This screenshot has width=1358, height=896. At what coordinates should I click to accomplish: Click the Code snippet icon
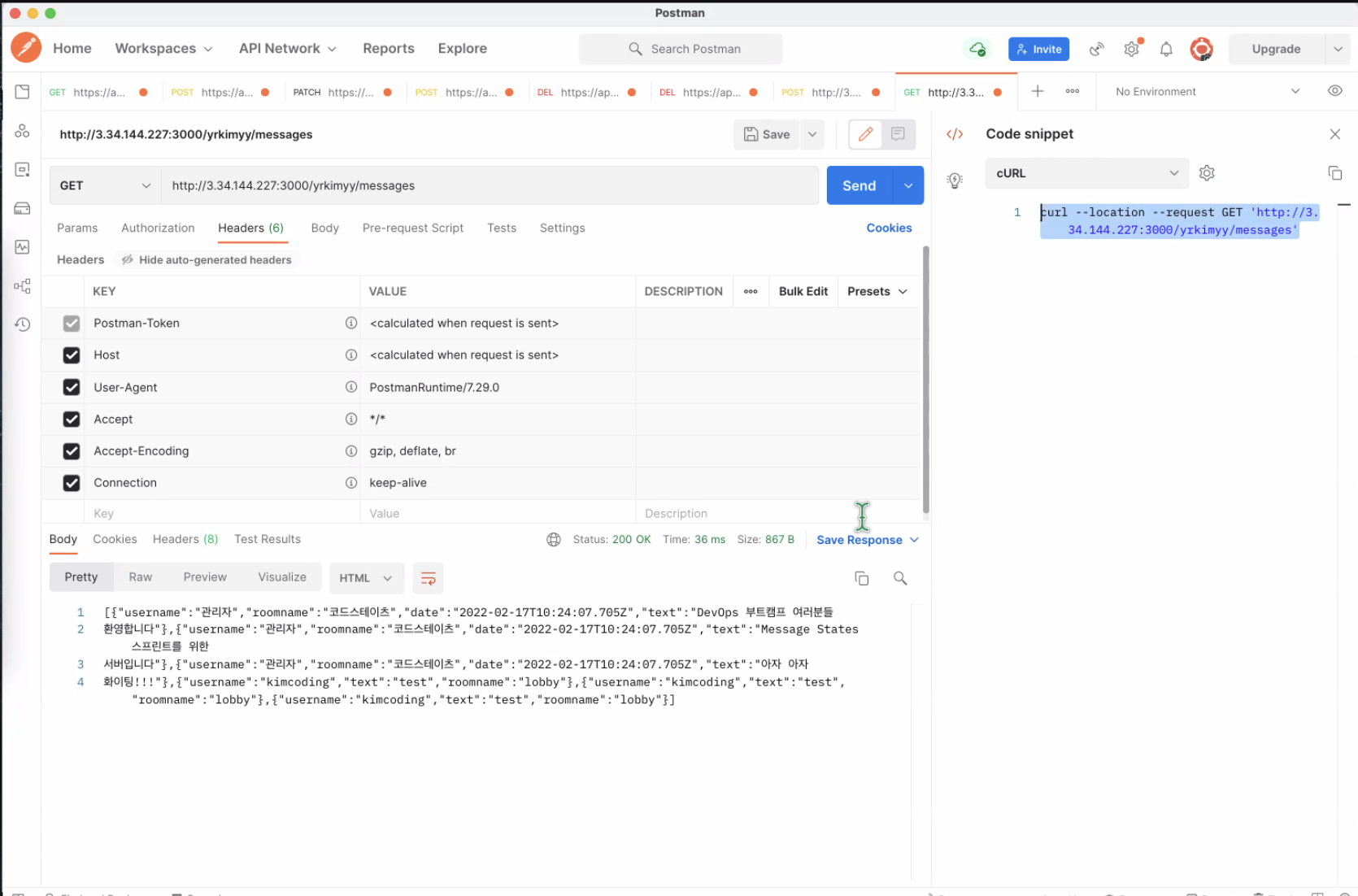[x=955, y=134]
